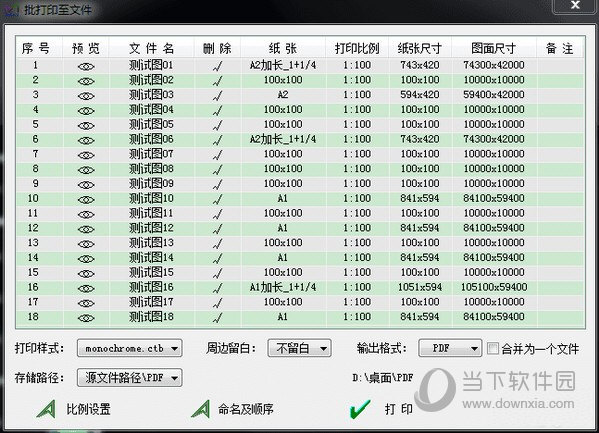Click the delete icon in row 16
The image size is (599, 433).
click(217, 288)
